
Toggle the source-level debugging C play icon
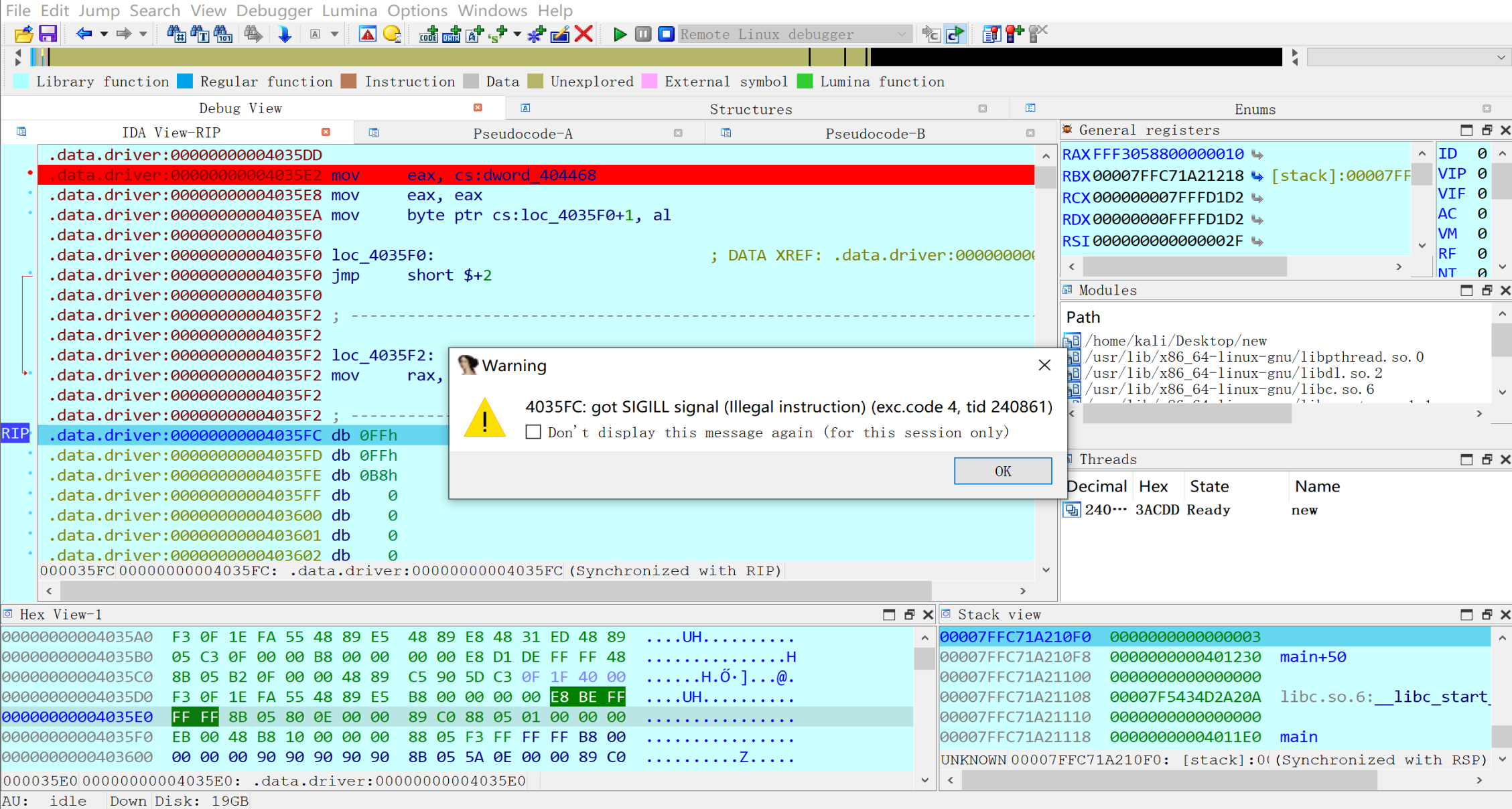point(955,33)
